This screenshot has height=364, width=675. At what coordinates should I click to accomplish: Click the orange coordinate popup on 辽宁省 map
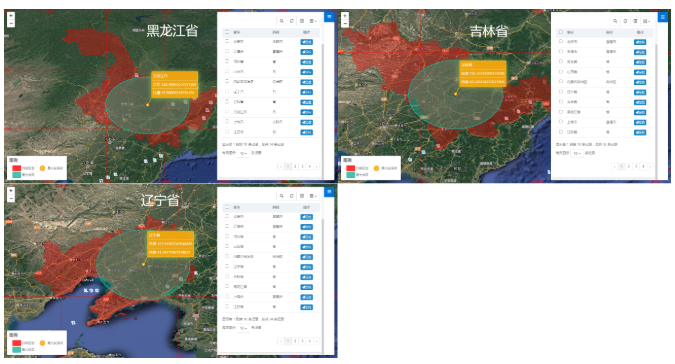[x=170, y=244]
